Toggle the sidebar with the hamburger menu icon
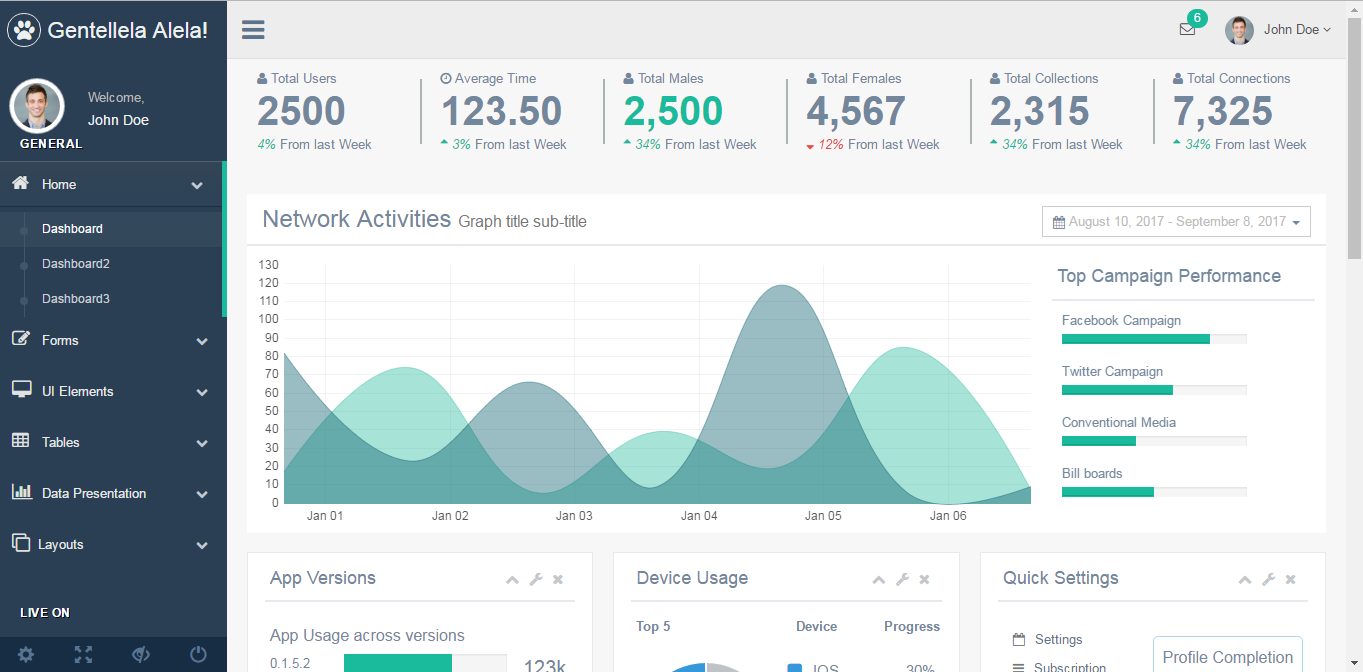This screenshot has height=672, width=1363. click(x=253, y=29)
